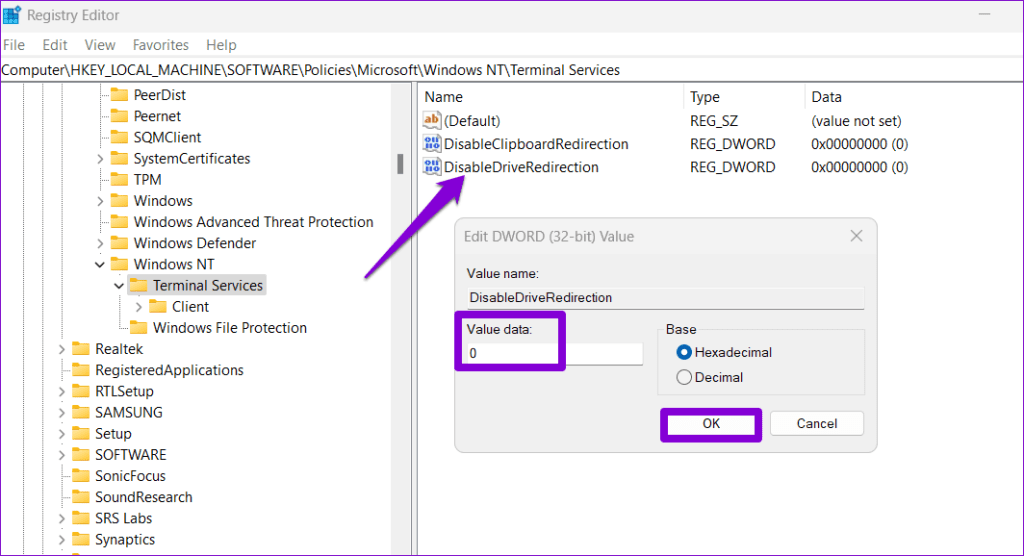1024x556 pixels.
Task: Collapse the Windows NT tree node
Action: (100, 265)
